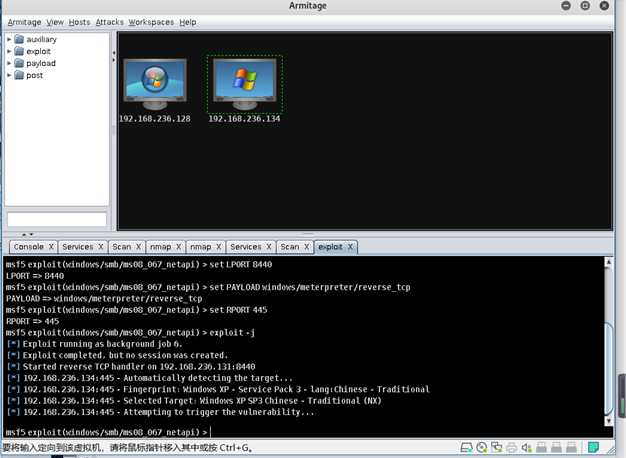Click 'Exploit completed, but no session' line
626x458 pixels.
[117, 355]
